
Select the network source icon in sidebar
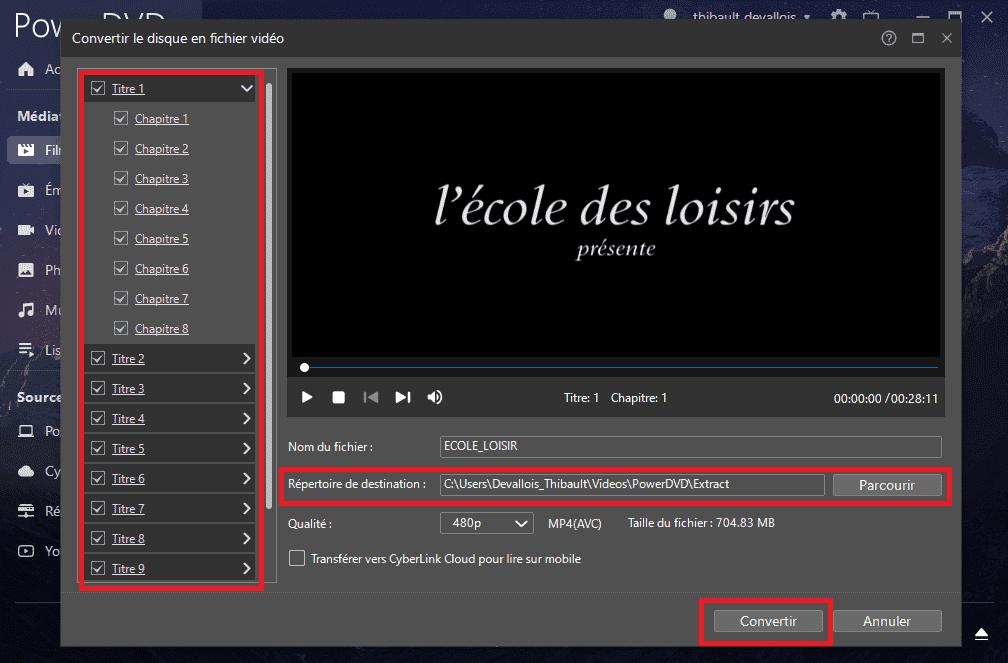[x=26, y=511]
